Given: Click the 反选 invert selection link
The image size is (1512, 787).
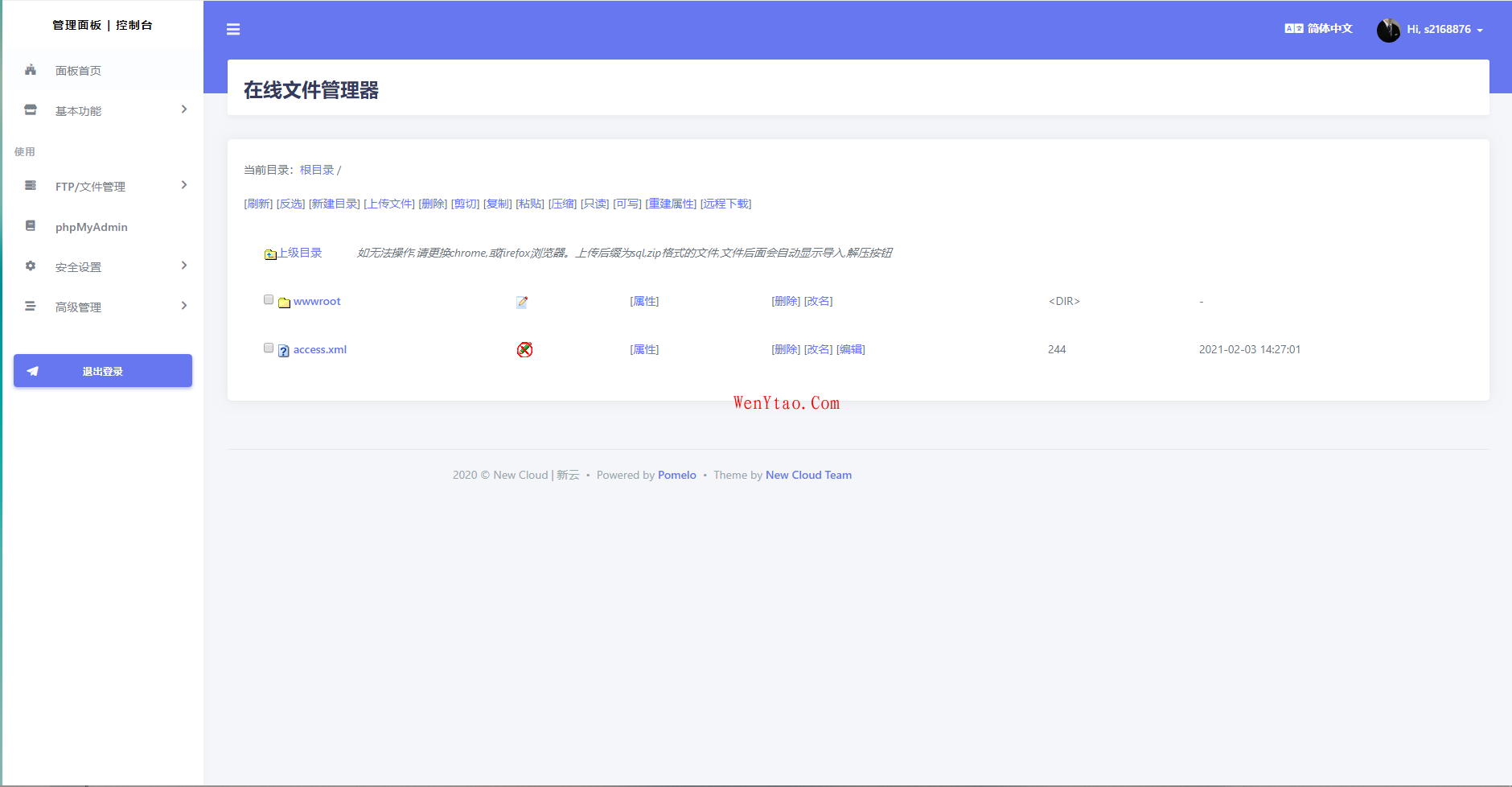Looking at the screenshot, I should [x=290, y=204].
